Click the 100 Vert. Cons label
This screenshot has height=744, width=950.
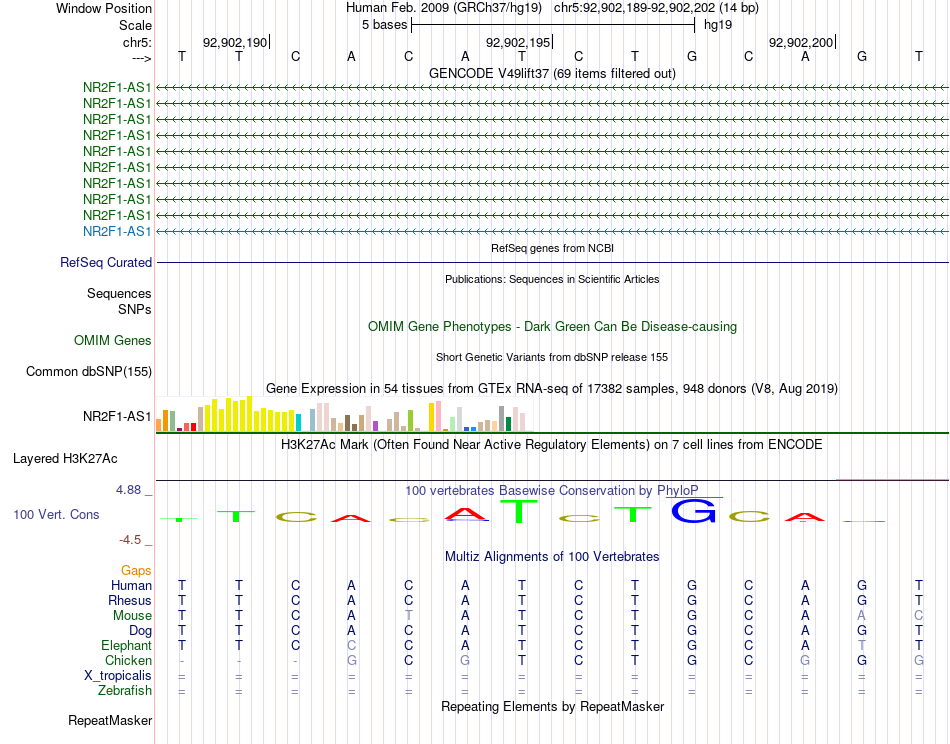click(x=56, y=514)
